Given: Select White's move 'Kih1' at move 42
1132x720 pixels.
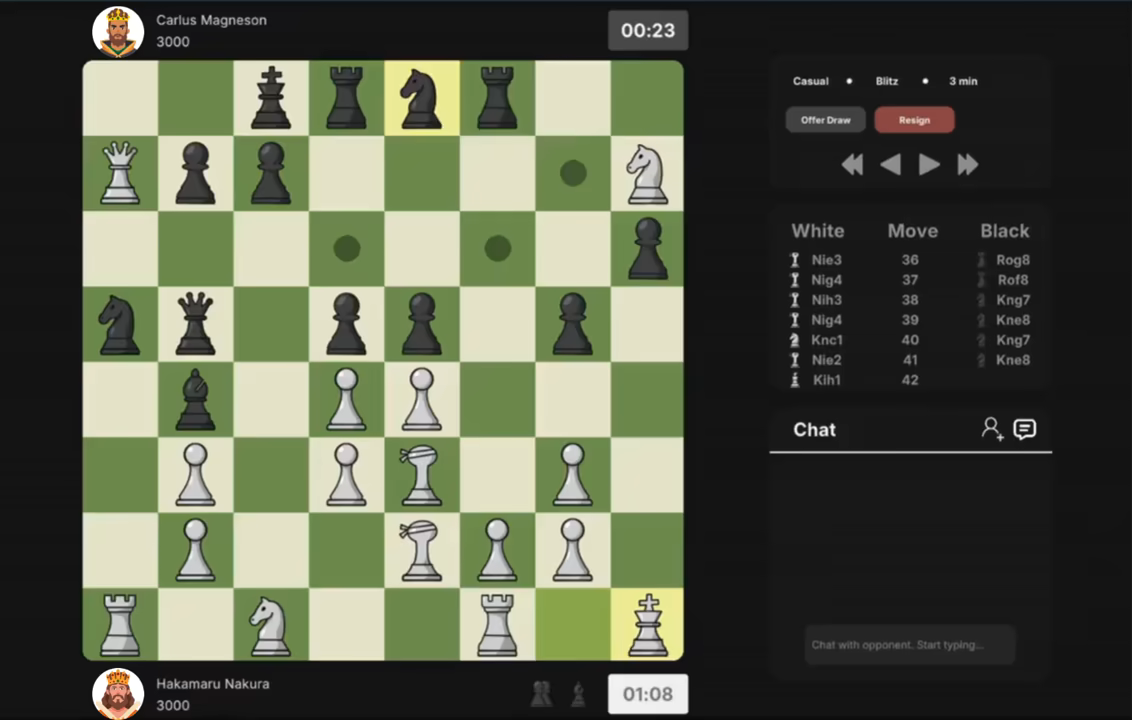Looking at the screenshot, I should 827,380.
